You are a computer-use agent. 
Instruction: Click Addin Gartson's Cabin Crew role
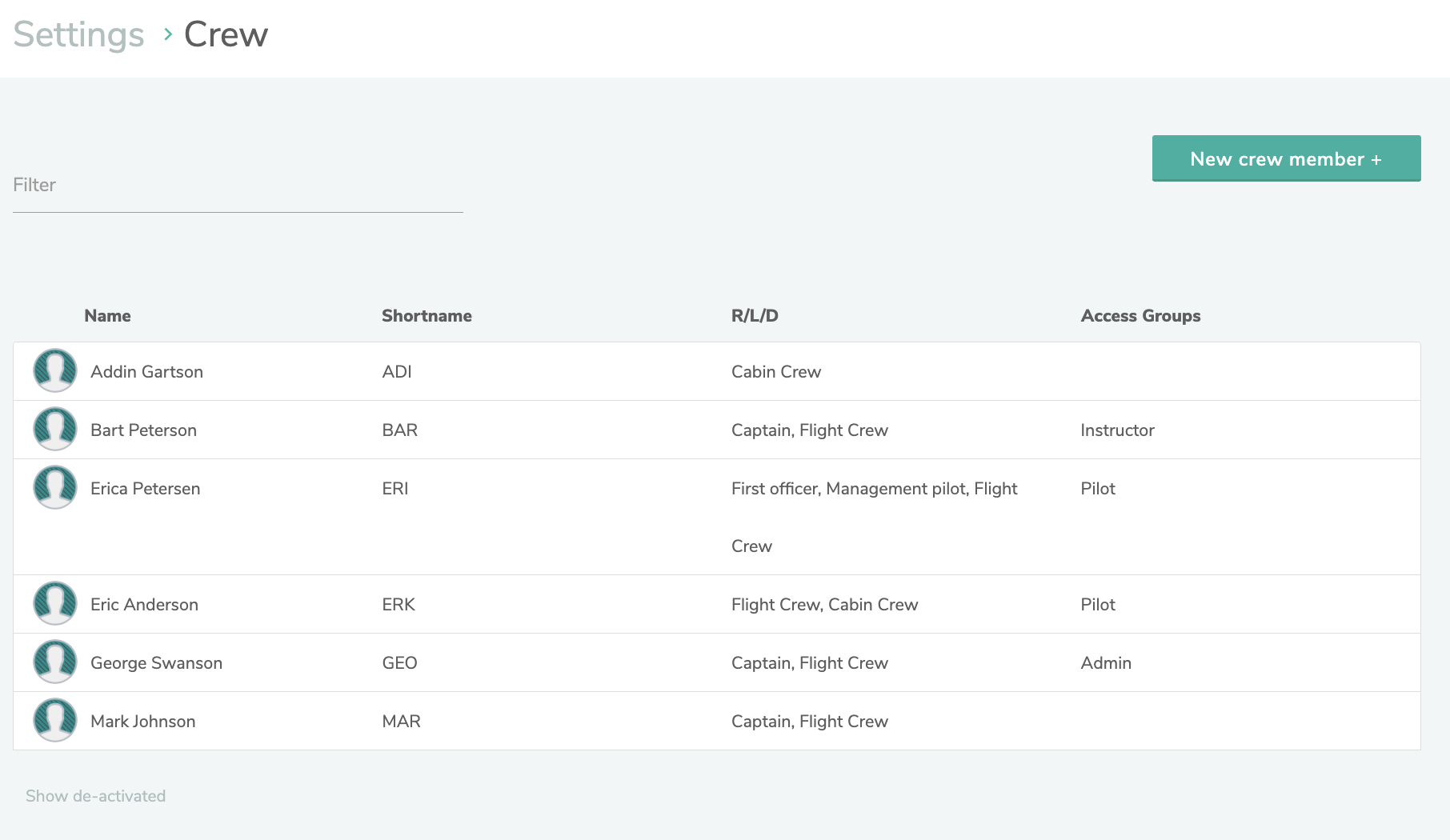click(x=775, y=372)
